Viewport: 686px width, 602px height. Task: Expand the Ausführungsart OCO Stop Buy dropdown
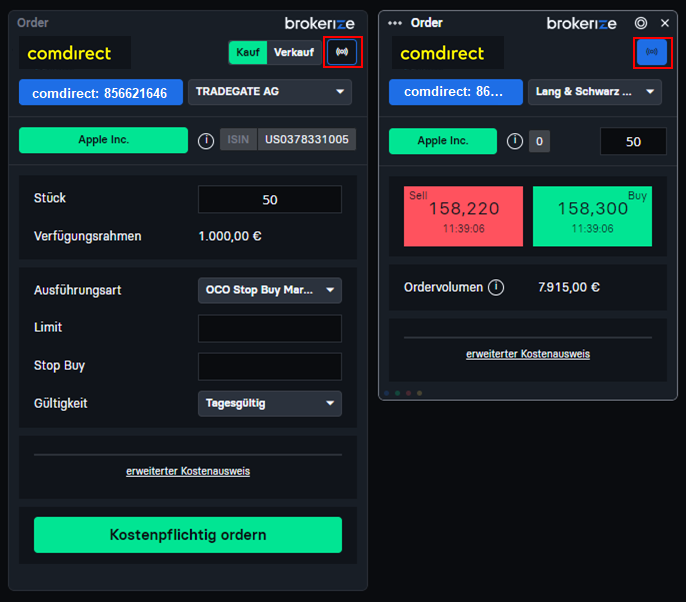click(x=270, y=290)
